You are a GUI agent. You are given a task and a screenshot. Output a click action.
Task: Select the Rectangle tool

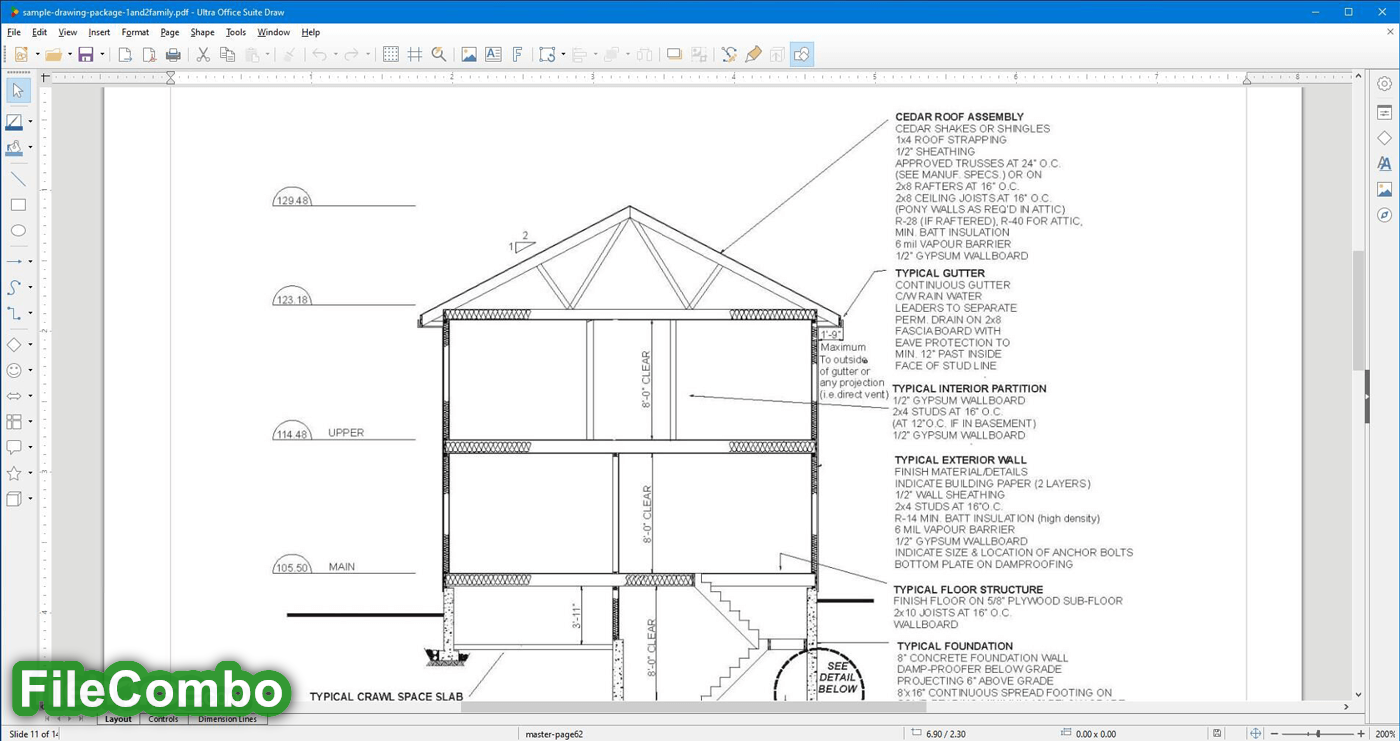tap(18, 205)
